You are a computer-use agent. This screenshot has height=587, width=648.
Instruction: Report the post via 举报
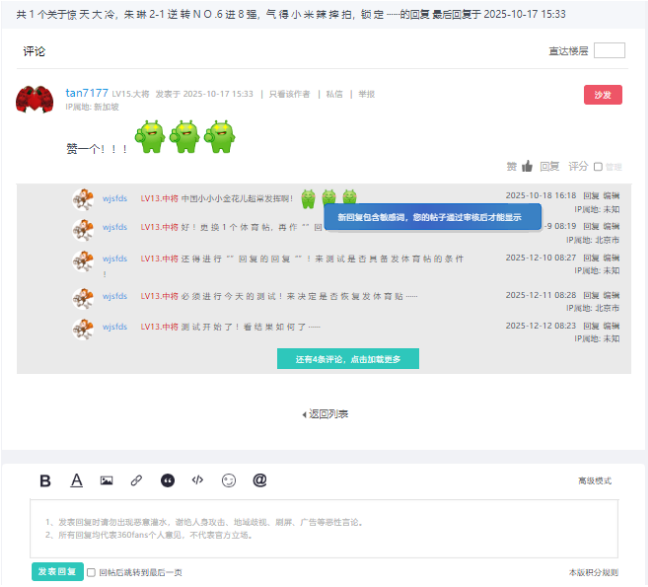pos(367,94)
